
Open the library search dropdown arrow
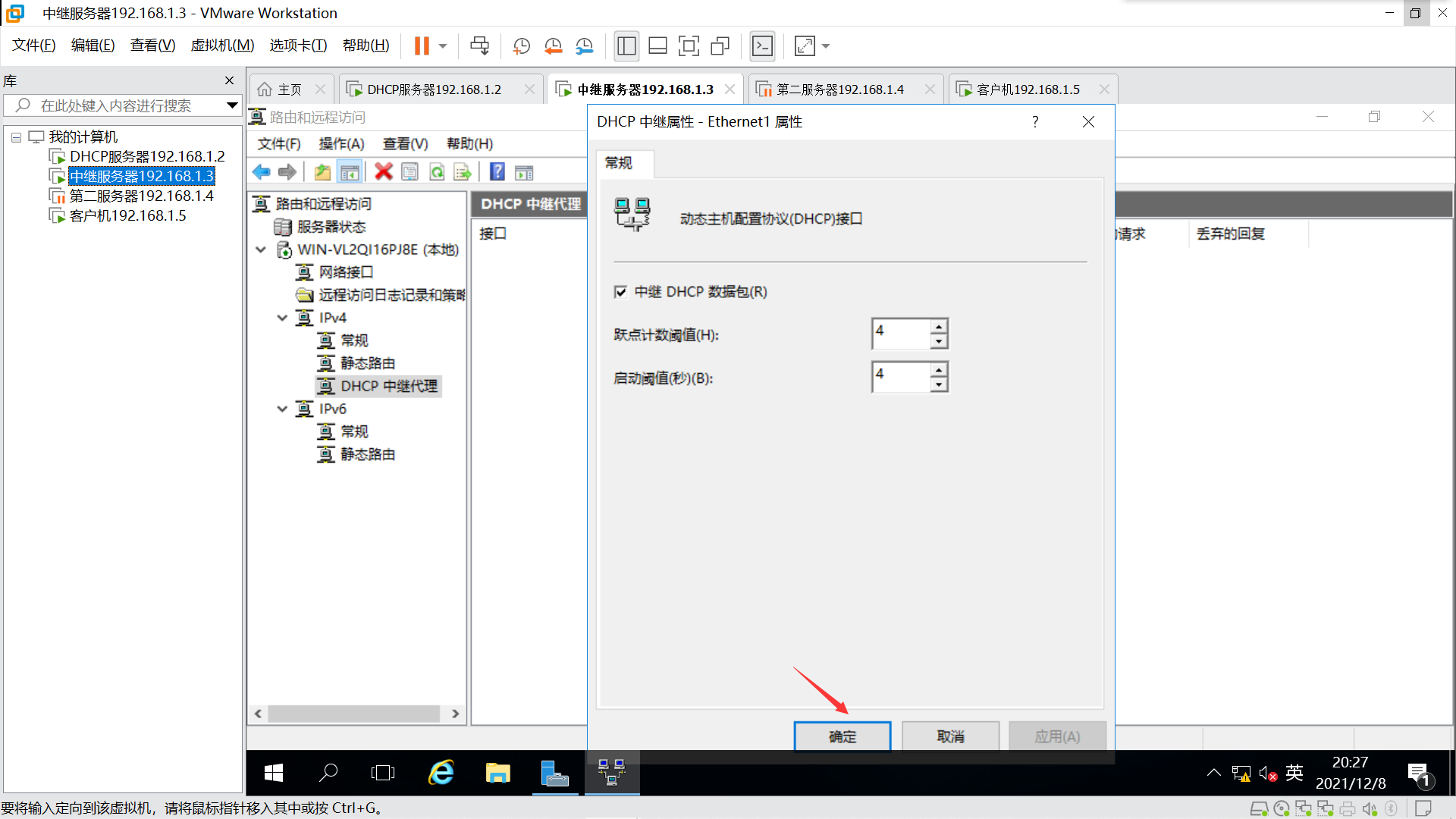pyautogui.click(x=232, y=105)
